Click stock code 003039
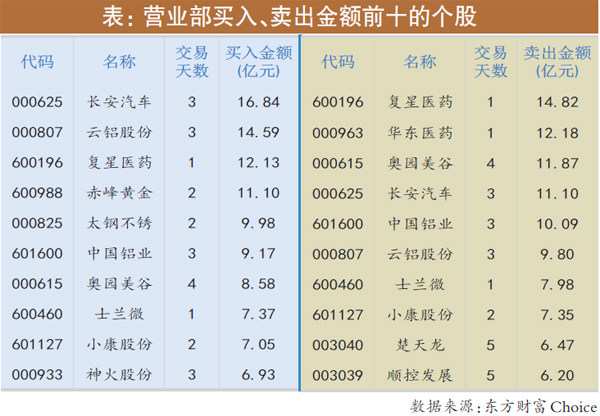 click(338, 375)
